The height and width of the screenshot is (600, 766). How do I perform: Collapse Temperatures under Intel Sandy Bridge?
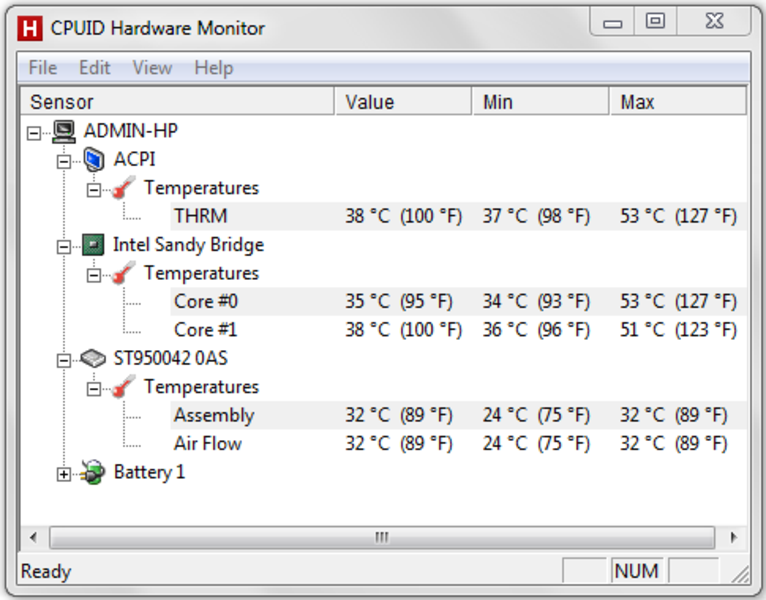pos(94,275)
